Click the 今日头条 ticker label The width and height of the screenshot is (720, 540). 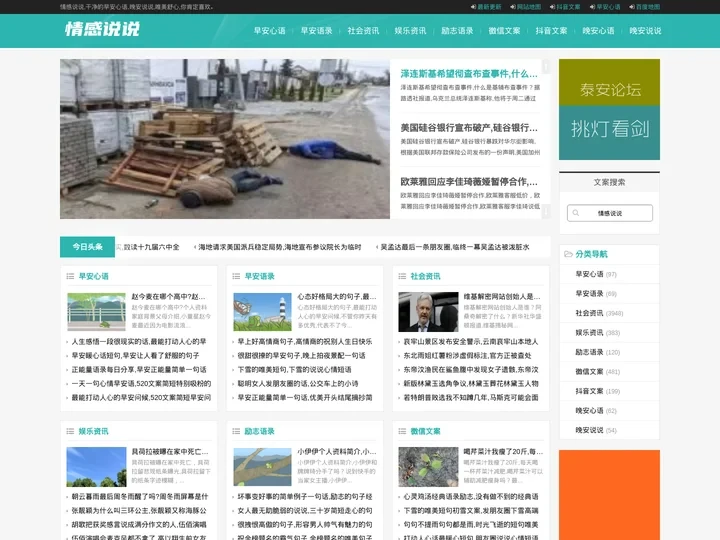coord(87,247)
